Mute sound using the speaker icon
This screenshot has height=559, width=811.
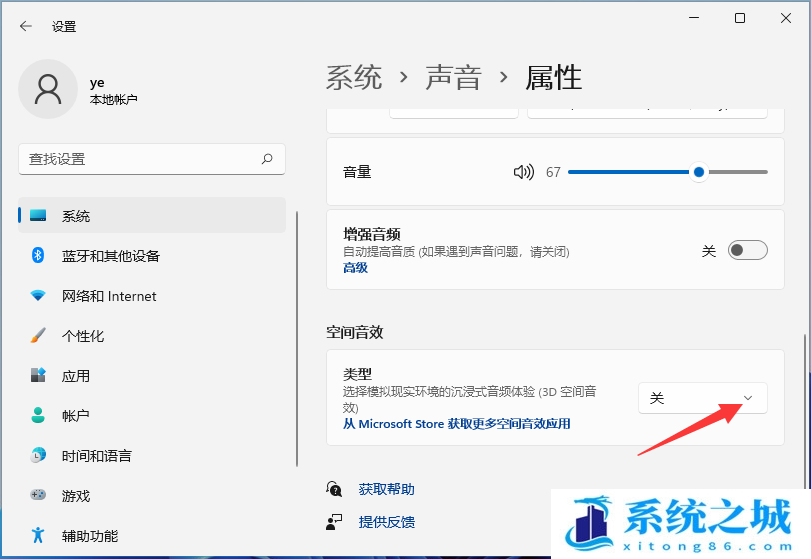click(523, 172)
